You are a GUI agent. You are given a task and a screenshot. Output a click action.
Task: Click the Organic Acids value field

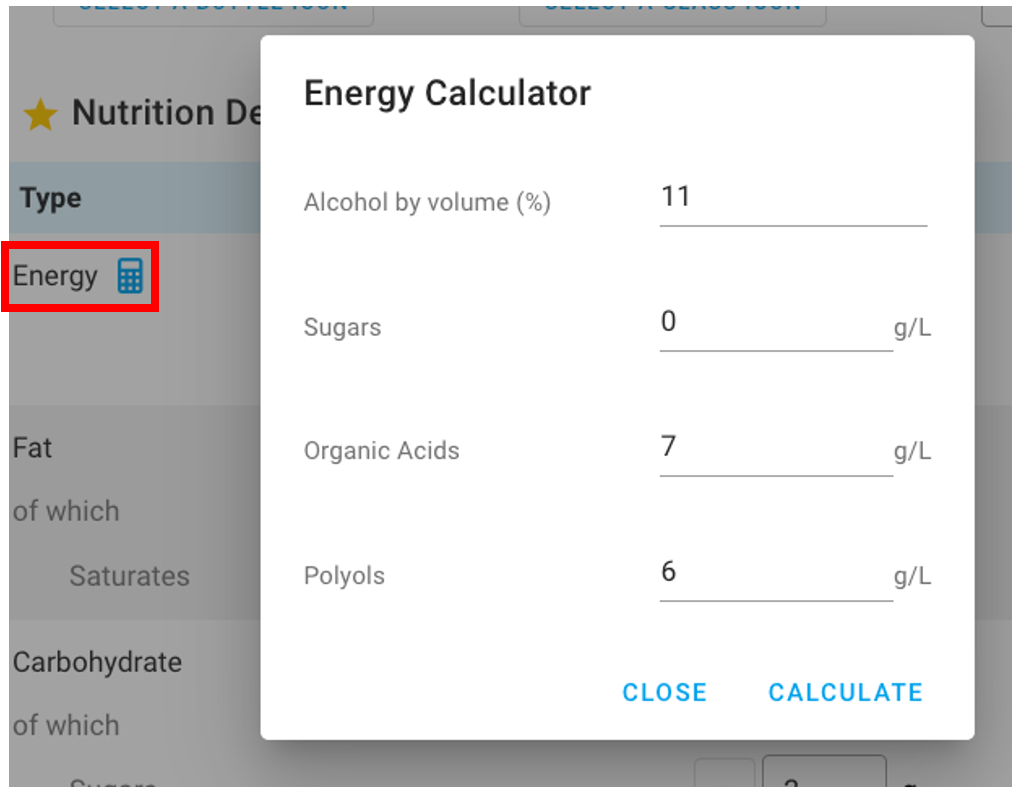[x=775, y=447]
